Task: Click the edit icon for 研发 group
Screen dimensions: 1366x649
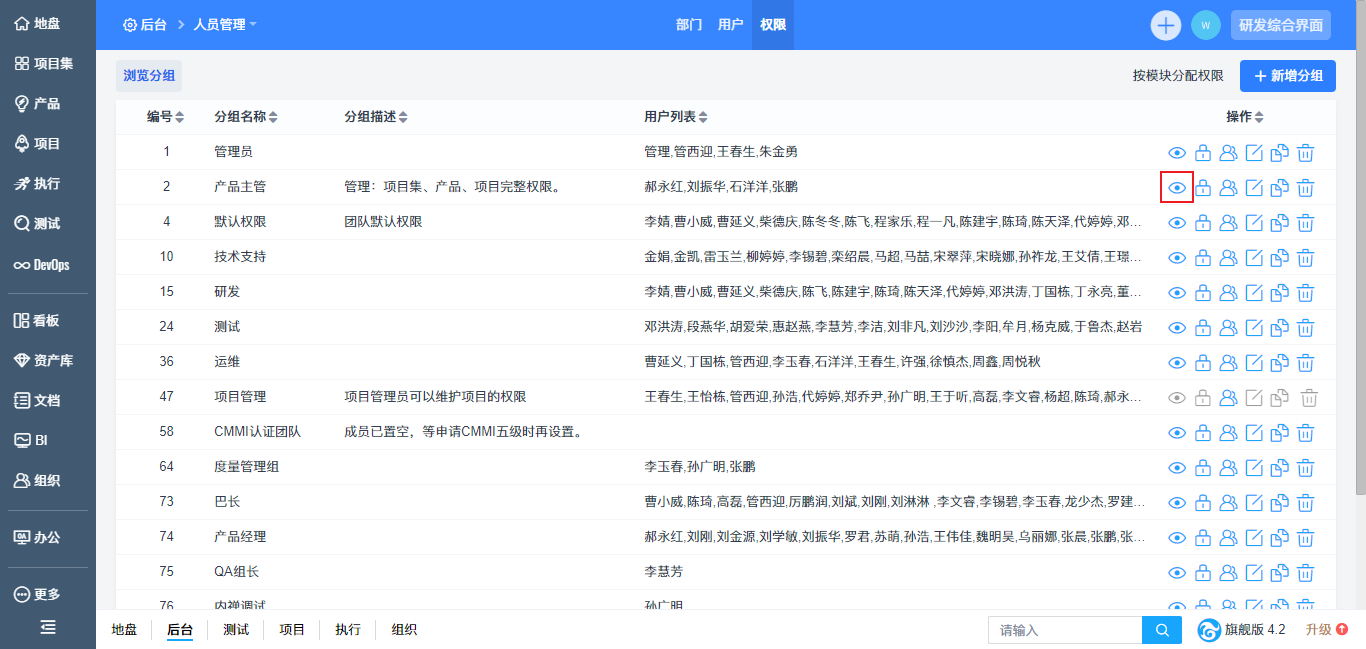Action: click(1254, 293)
